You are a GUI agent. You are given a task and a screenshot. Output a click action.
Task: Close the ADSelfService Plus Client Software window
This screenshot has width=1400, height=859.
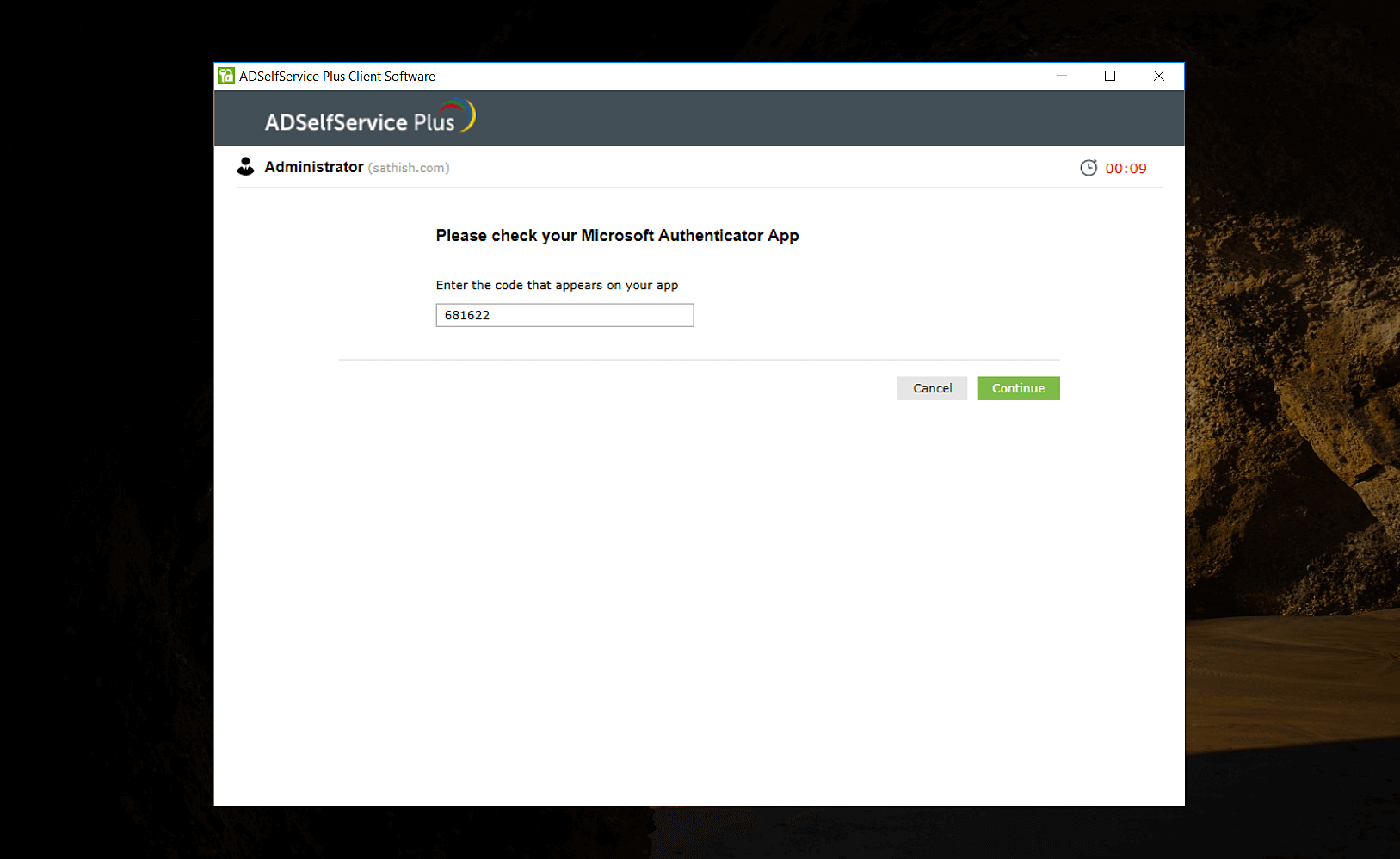point(1159,76)
